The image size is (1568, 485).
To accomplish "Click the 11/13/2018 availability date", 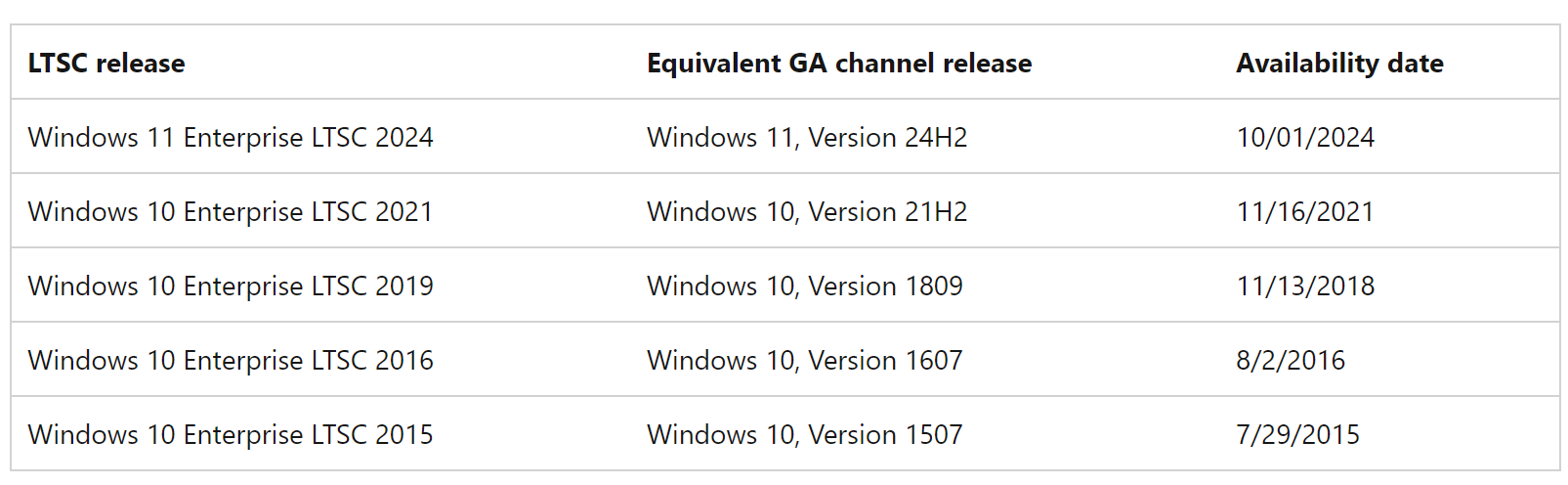I will [1305, 287].
